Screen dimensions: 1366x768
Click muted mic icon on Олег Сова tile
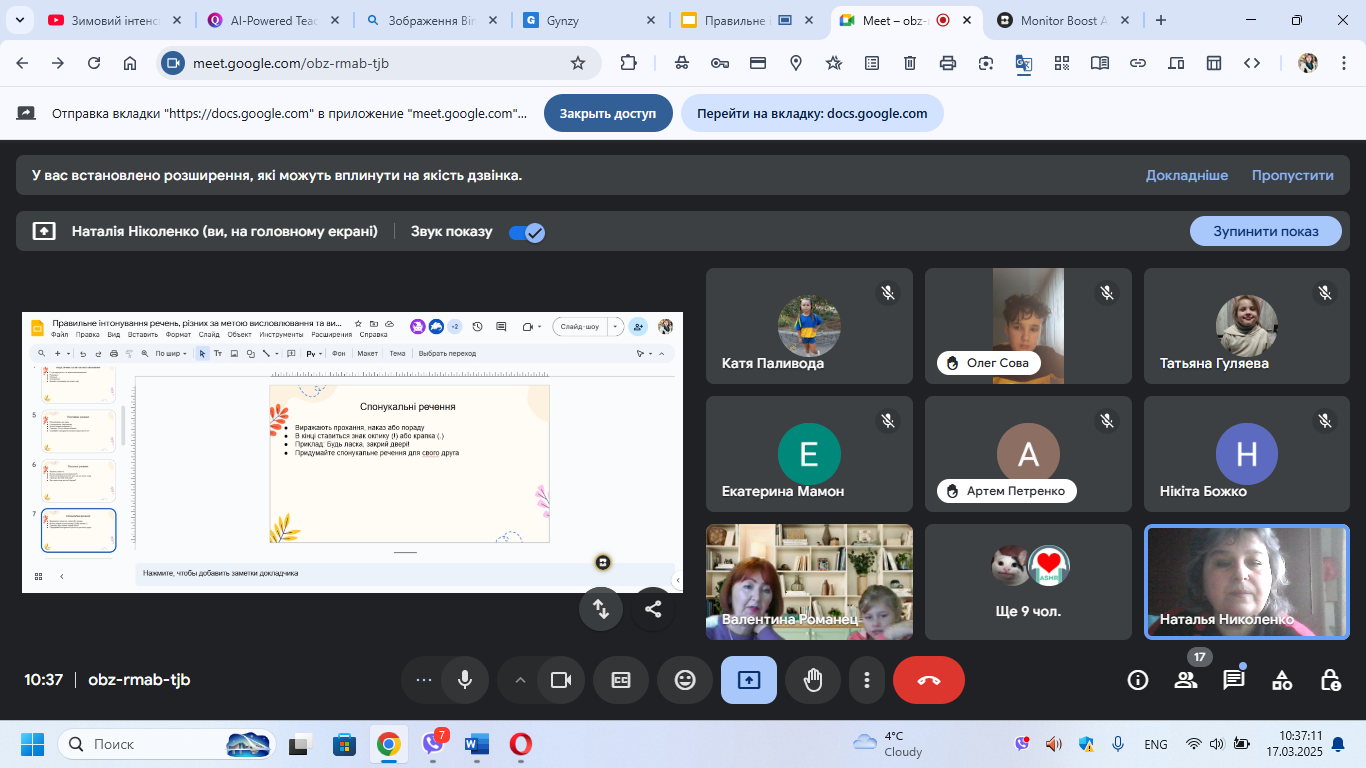tap(1106, 293)
